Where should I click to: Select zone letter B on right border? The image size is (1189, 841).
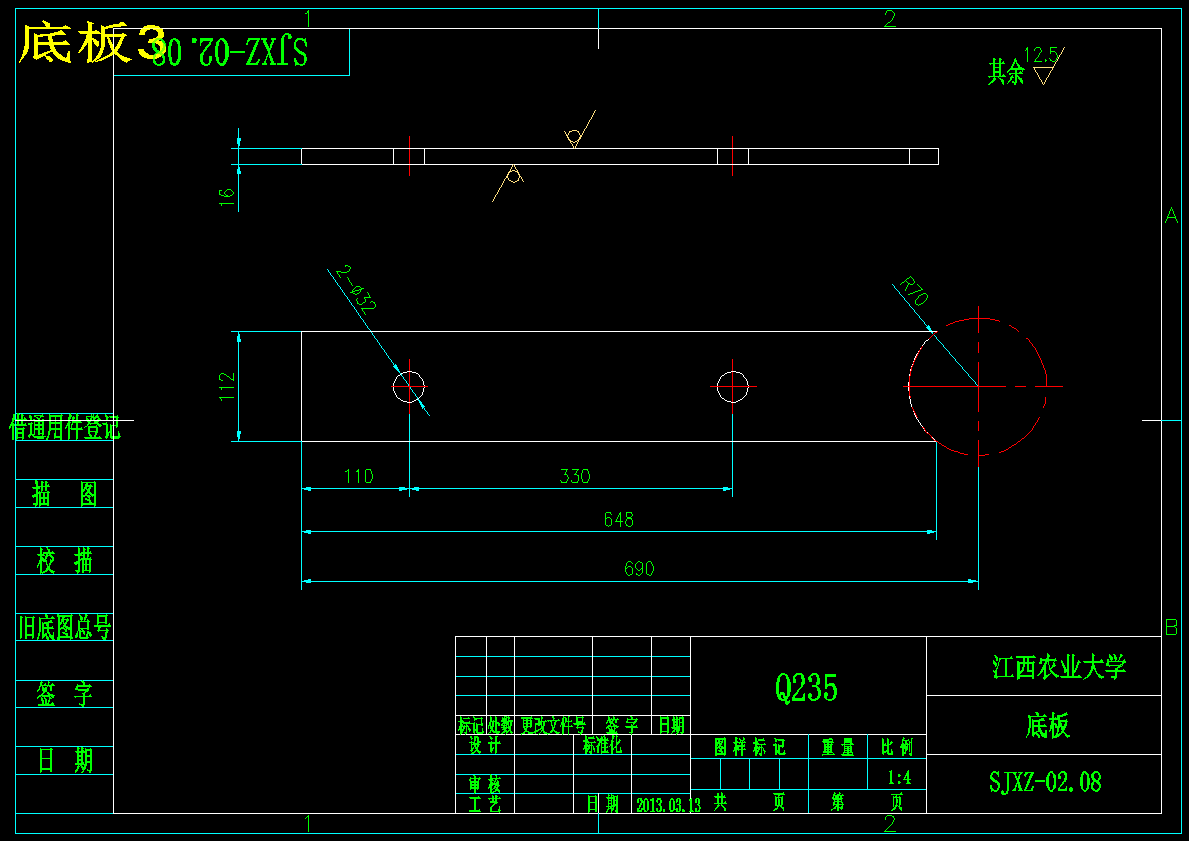[x=1172, y=627]
